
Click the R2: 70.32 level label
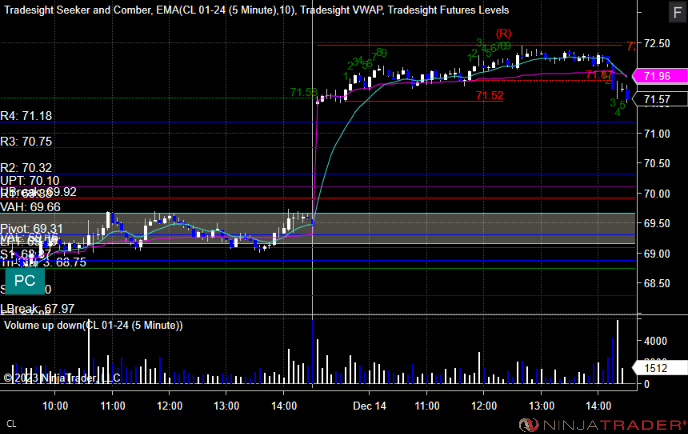tap(26, 168)
